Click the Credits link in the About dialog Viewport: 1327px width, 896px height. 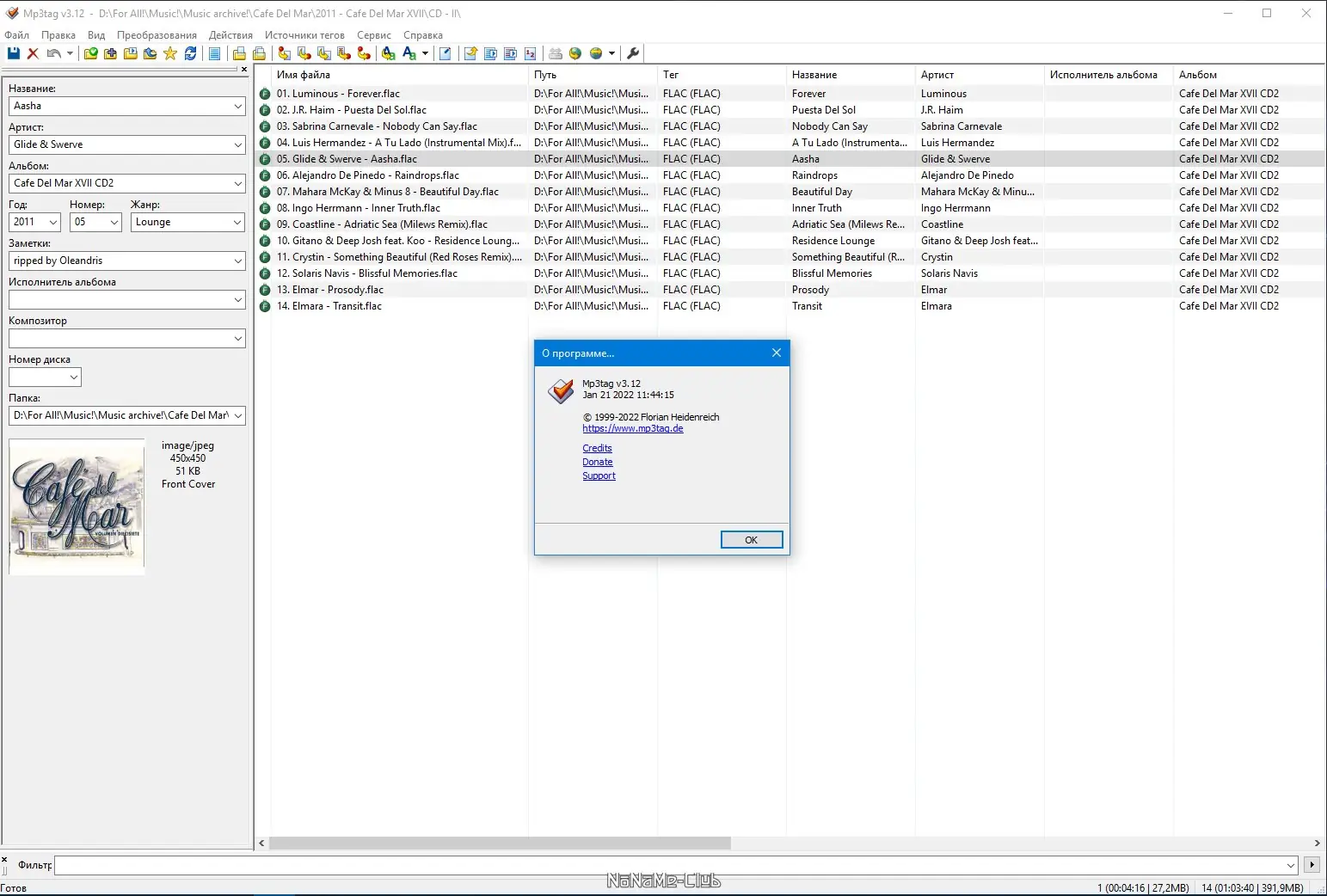(597, 448)
